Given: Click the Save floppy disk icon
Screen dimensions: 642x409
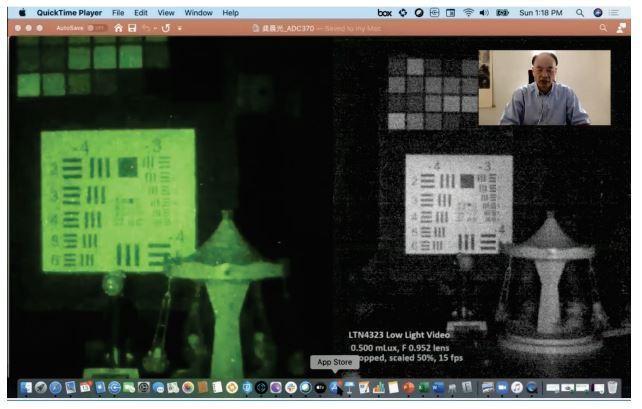Looking at the screenshot, I should (132, 28).
